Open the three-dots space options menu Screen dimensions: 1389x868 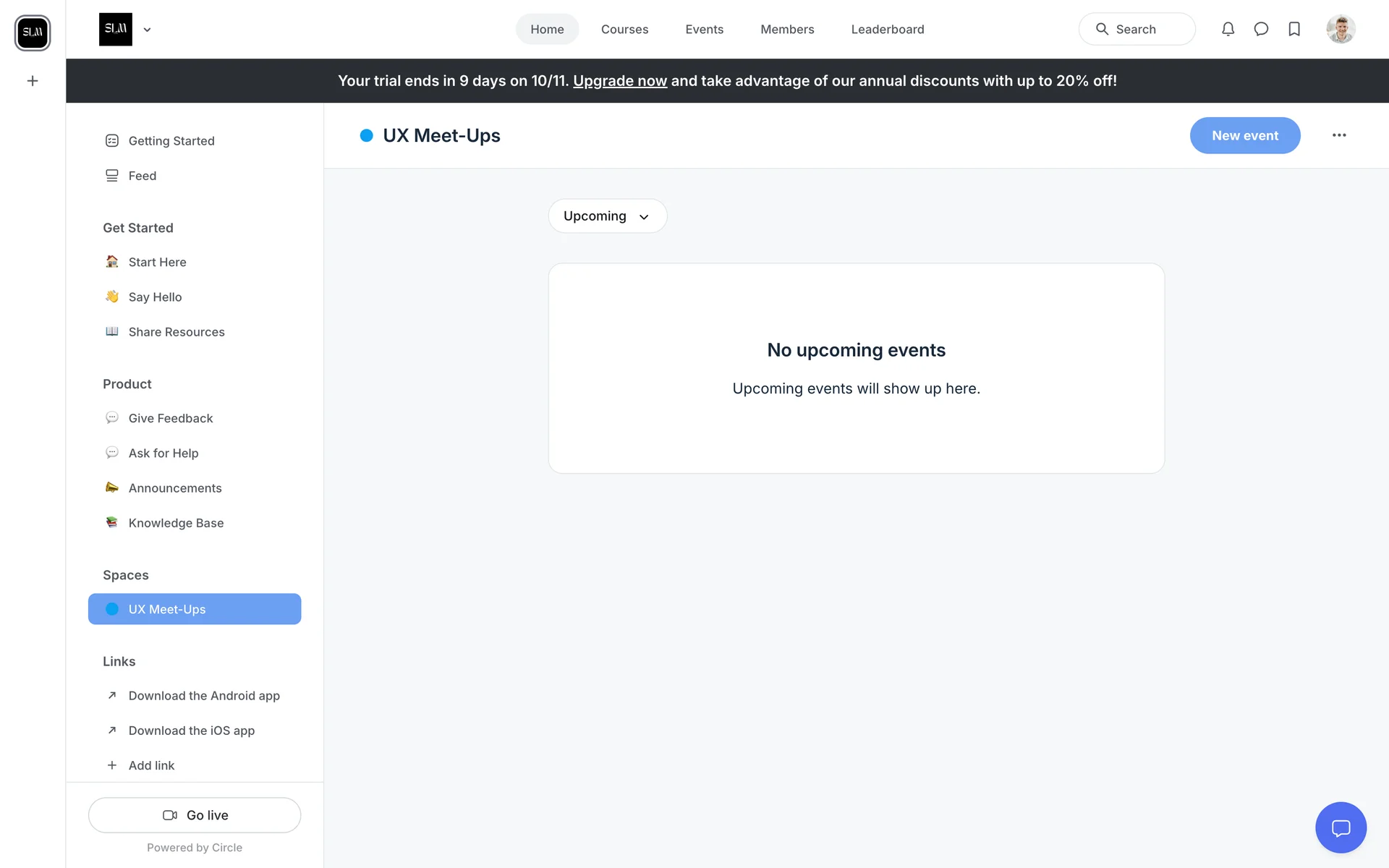tap(1339, 135)
